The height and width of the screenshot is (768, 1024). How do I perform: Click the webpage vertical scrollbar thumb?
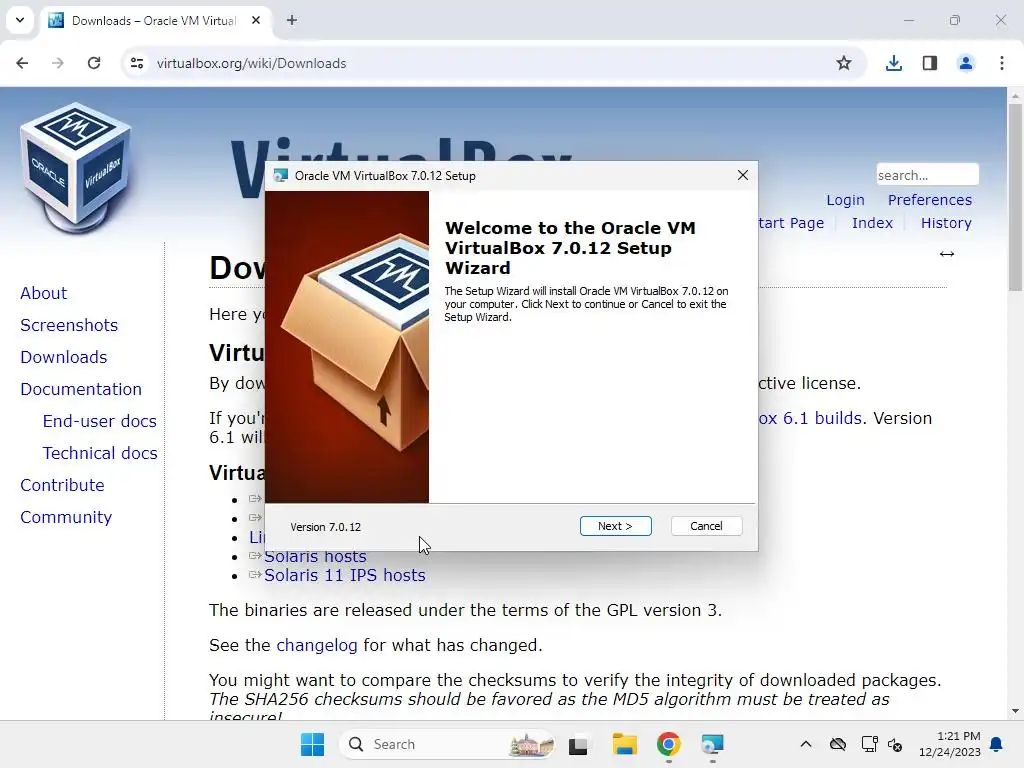pyautogui.click(x=1015, y=197)
